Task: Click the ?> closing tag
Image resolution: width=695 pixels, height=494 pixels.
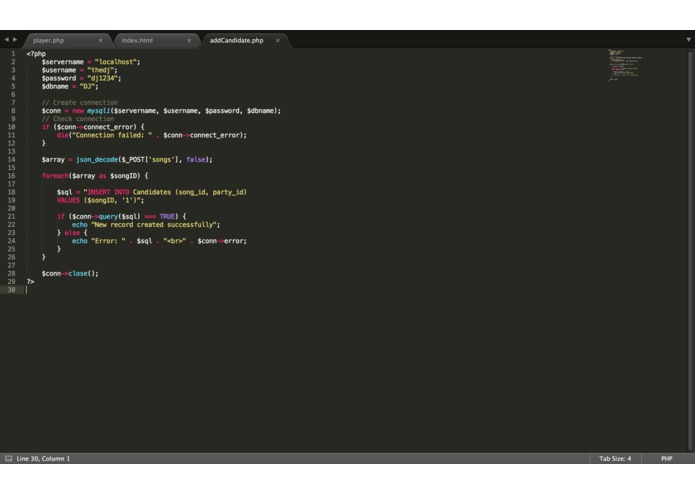Action: [30, 282]
